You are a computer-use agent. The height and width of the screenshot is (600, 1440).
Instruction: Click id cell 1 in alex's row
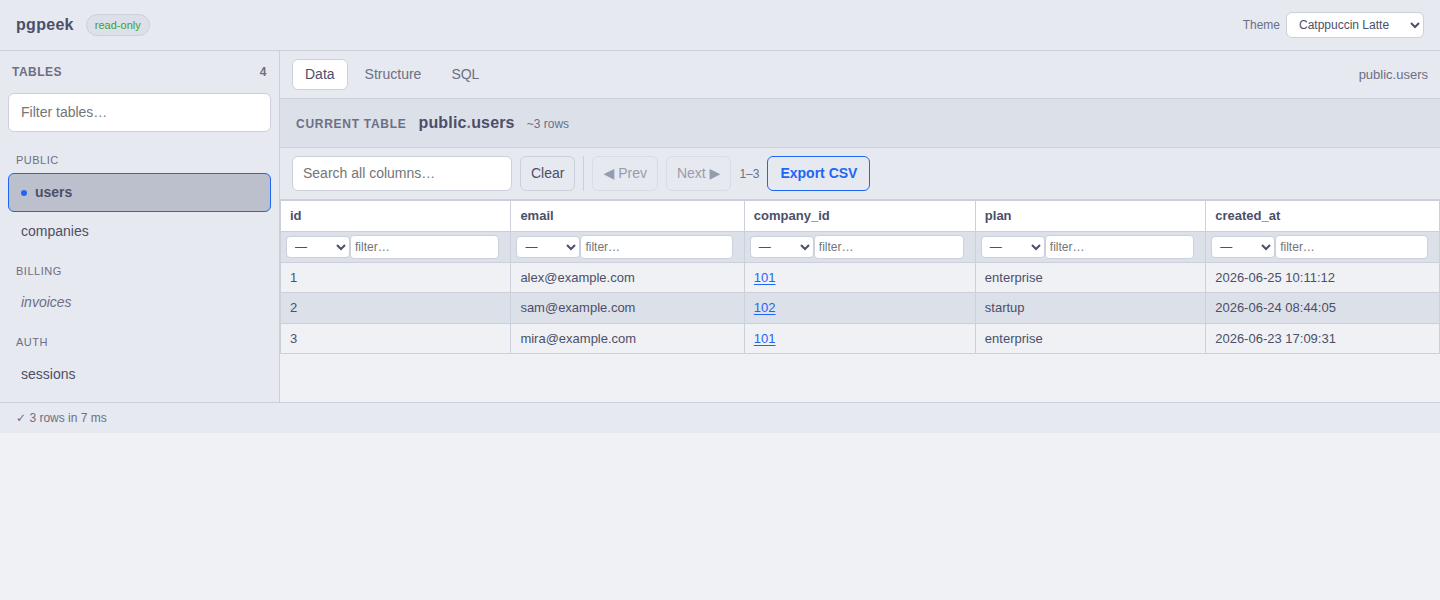click(x=395, y=277)
